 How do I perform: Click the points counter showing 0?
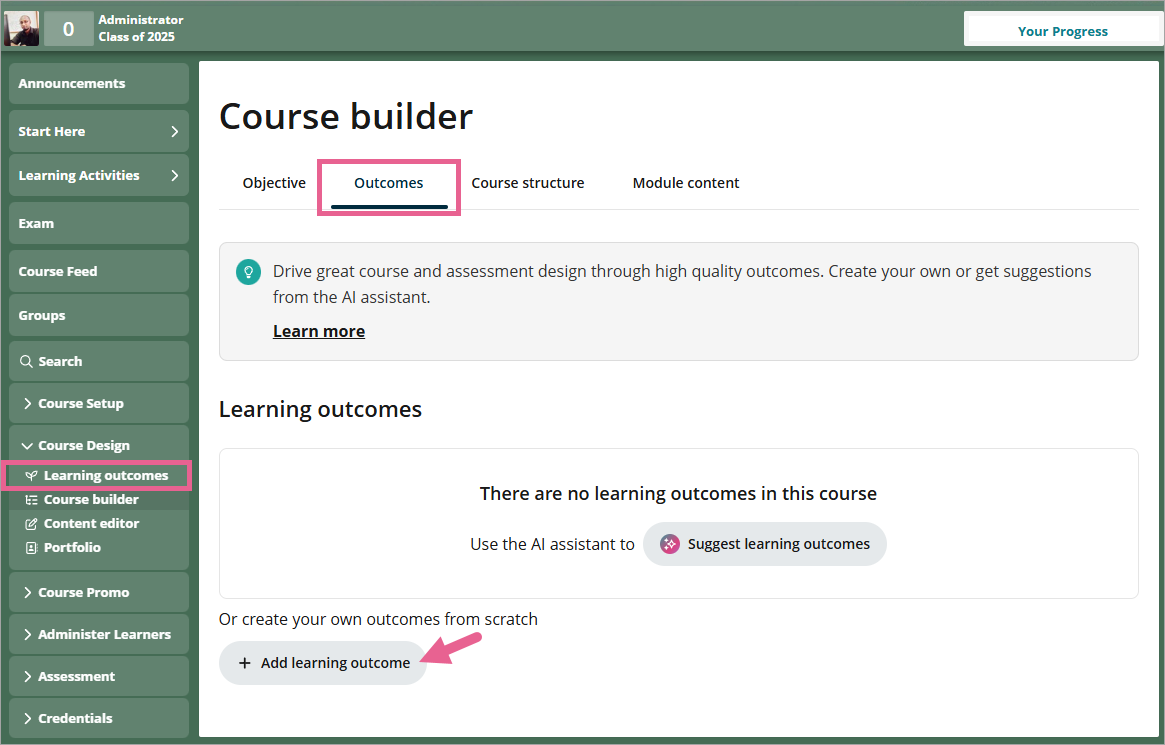point(68,29)
